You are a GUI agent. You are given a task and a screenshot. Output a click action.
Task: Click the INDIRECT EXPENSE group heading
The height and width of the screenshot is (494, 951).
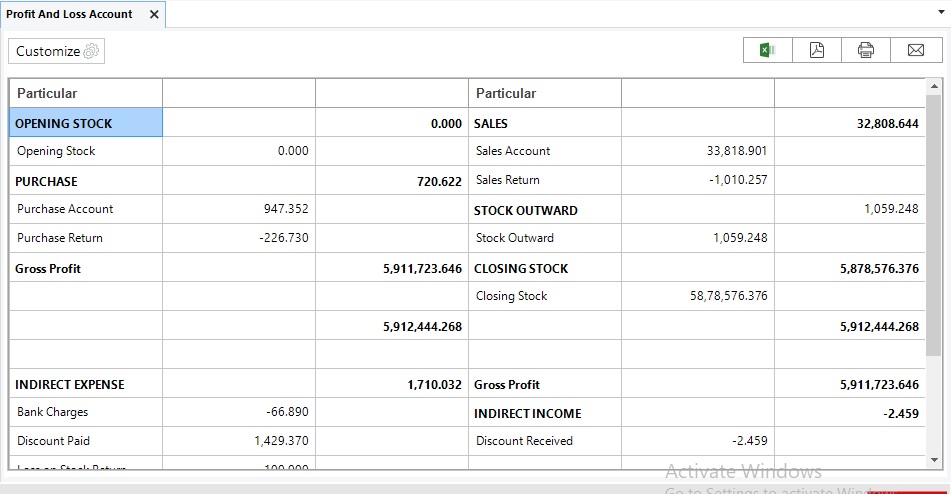point(70,385)
